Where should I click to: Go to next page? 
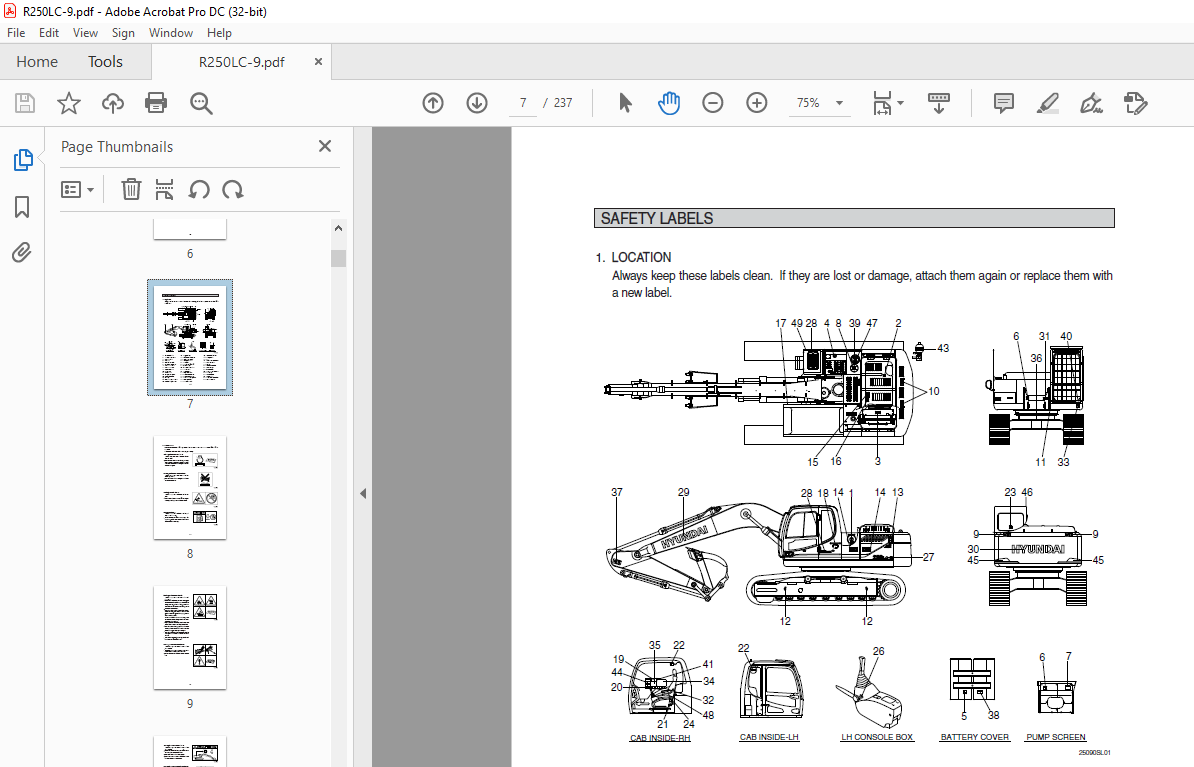coord(477,103)
